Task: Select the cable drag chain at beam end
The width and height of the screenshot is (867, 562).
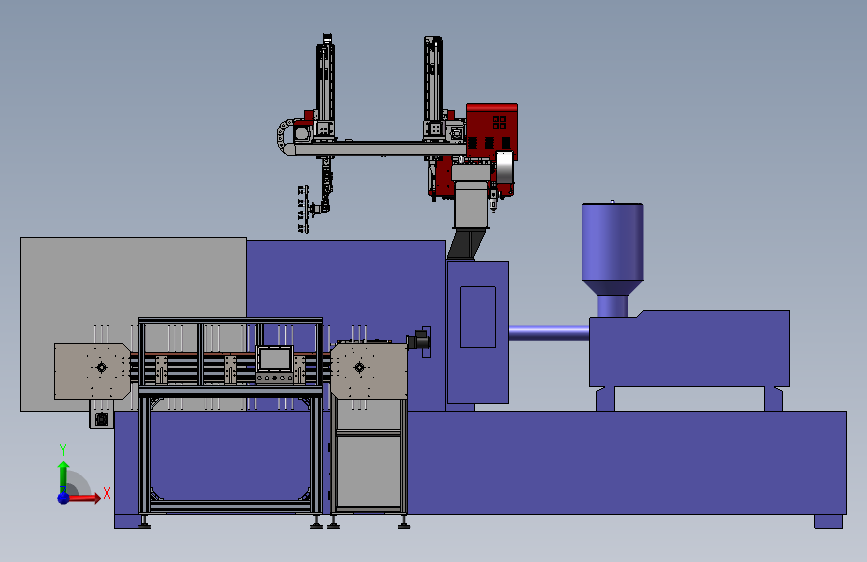Action: 285,137
